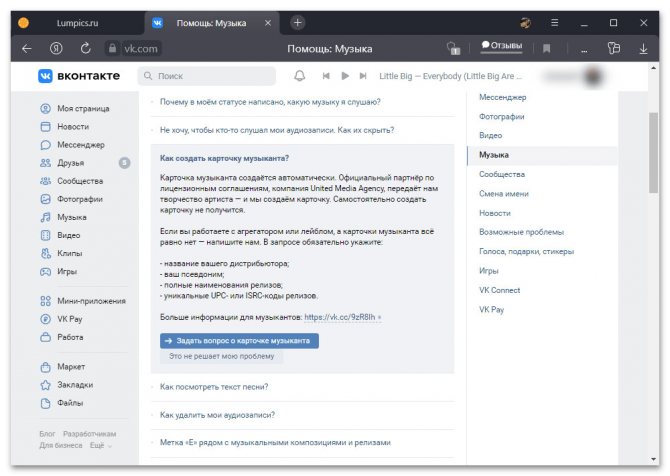Open Моя страница in left sidebar
The height and width of the screenshot is (476, 670).
(x=83, y=109)
